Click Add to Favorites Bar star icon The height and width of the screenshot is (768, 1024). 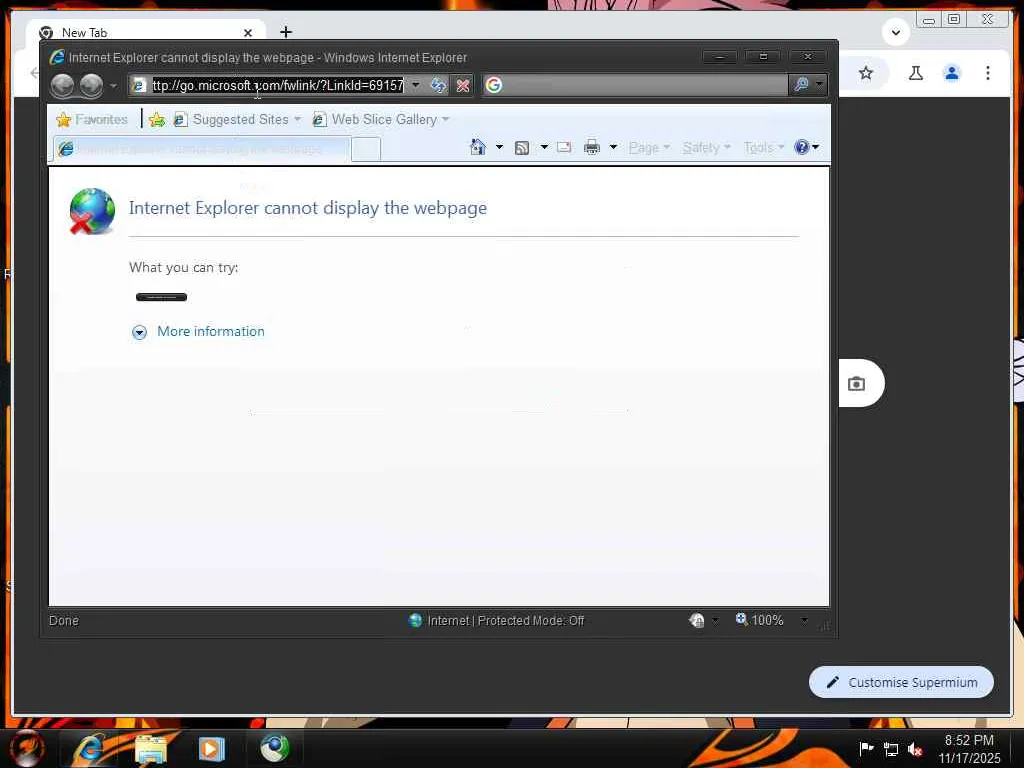[x=157, y=120]
